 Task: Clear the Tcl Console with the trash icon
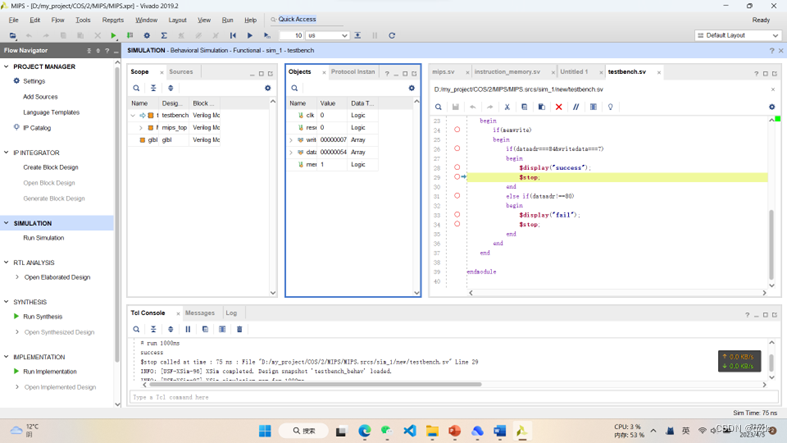(x=239, y=329)
